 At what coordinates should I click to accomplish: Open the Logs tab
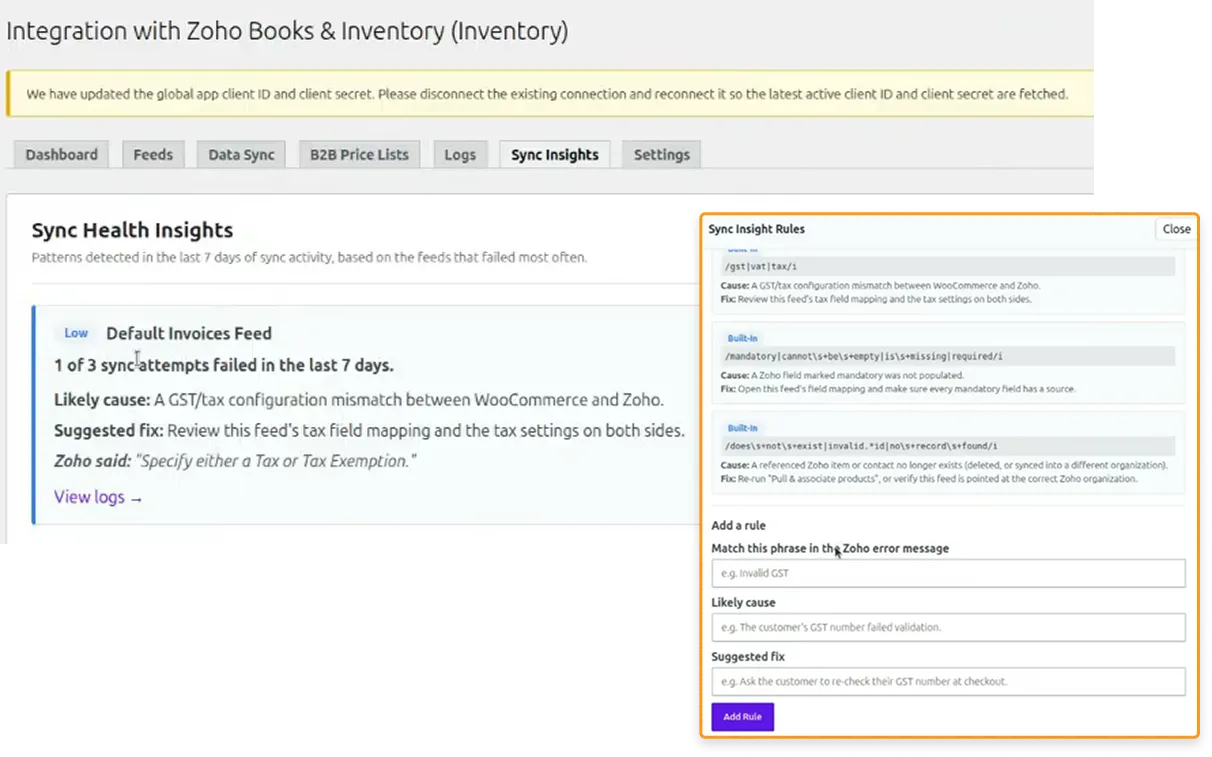460,154
